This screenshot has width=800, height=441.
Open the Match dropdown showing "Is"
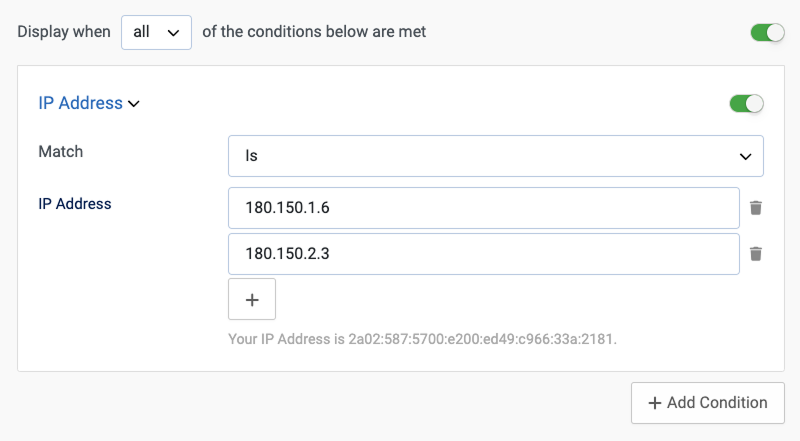pos(495,156)
